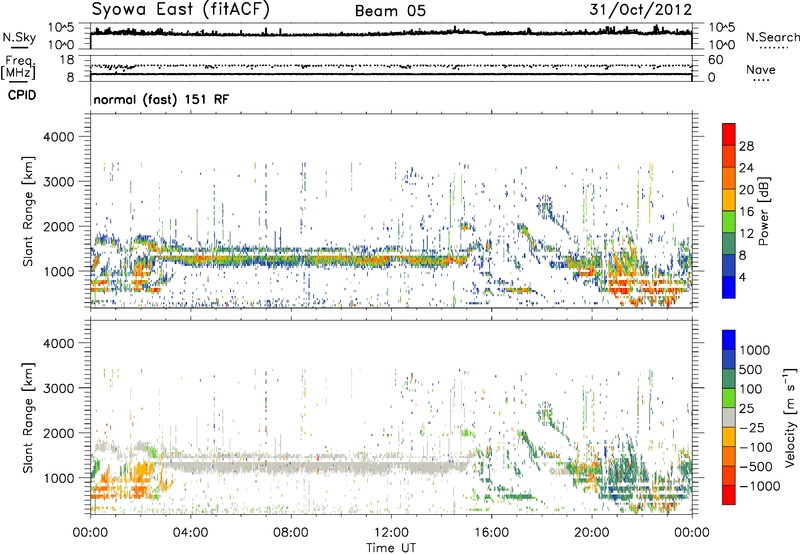Click the 'CPID' label

(x=21, y=95)
